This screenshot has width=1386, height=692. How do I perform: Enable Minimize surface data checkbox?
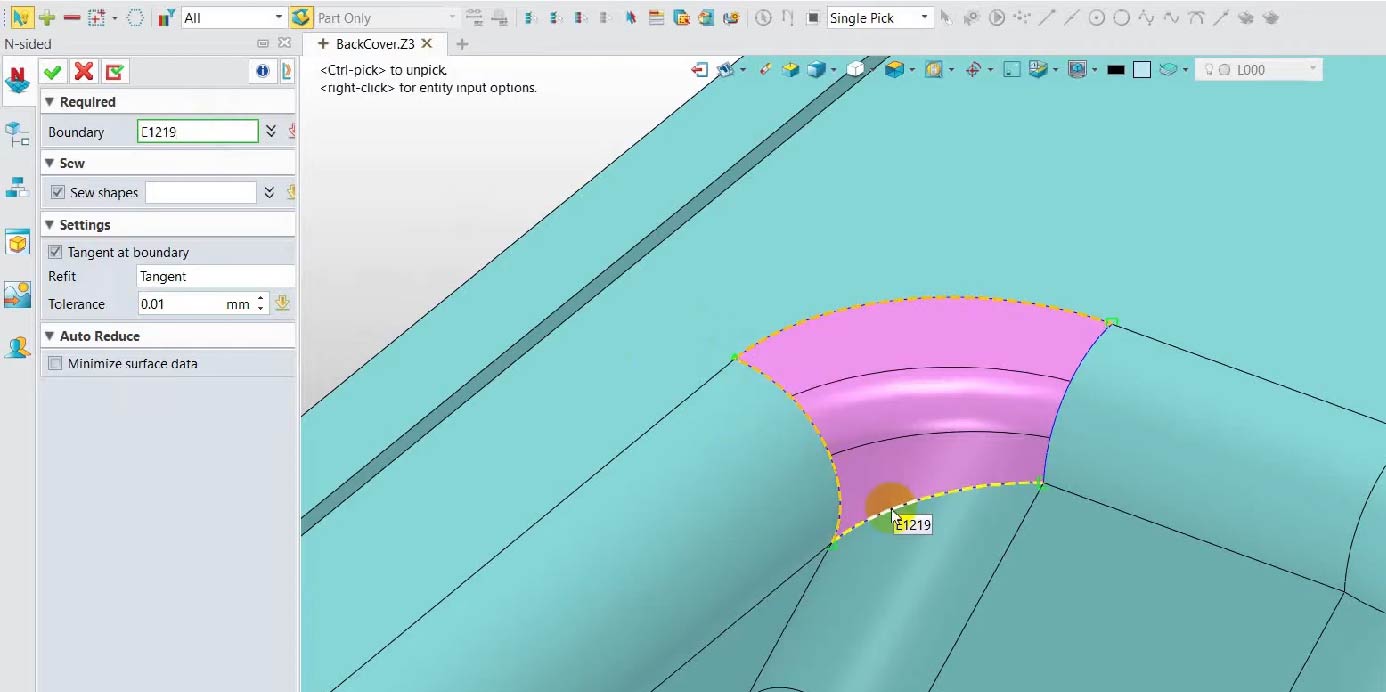coord(55,363)
